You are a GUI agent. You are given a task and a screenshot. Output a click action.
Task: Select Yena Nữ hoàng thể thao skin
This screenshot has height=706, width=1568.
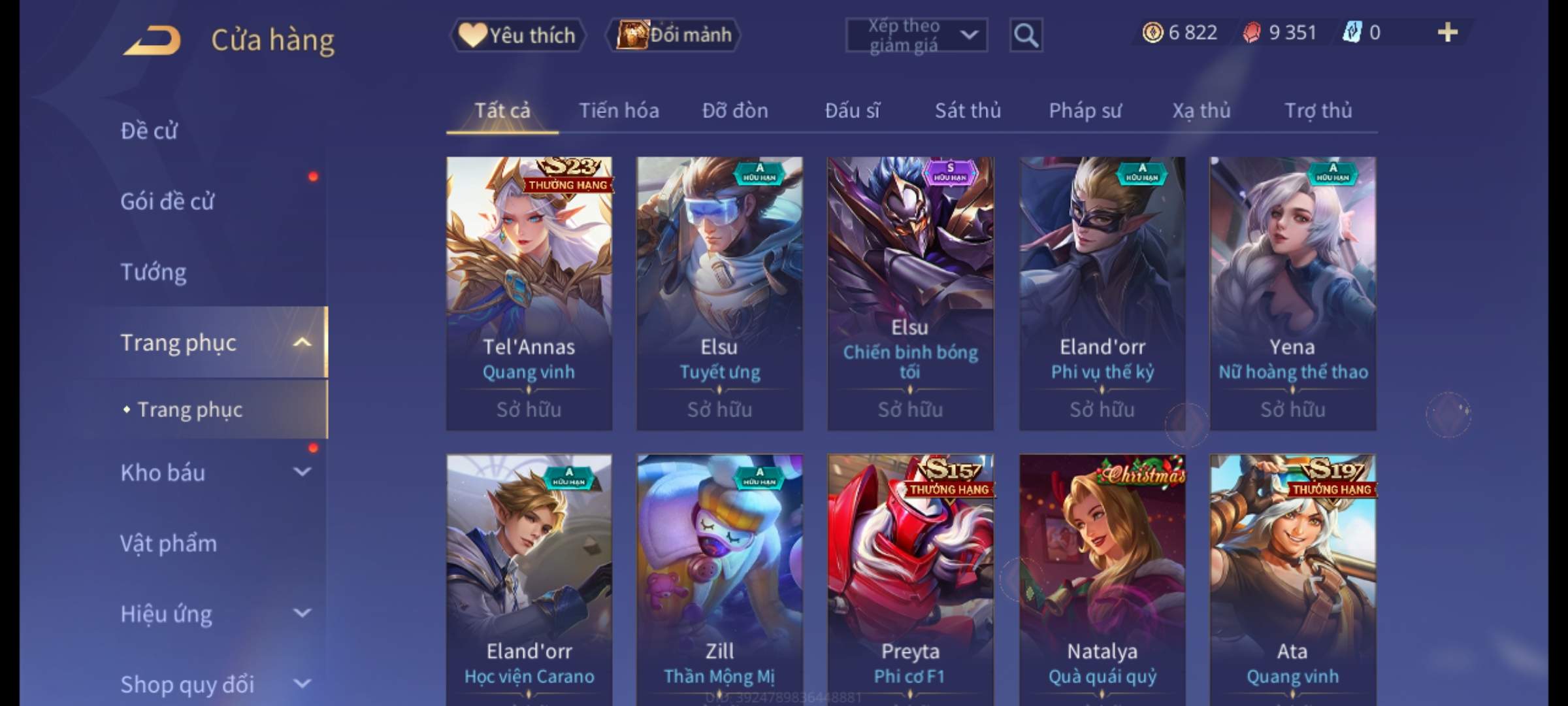[1292, 293]
